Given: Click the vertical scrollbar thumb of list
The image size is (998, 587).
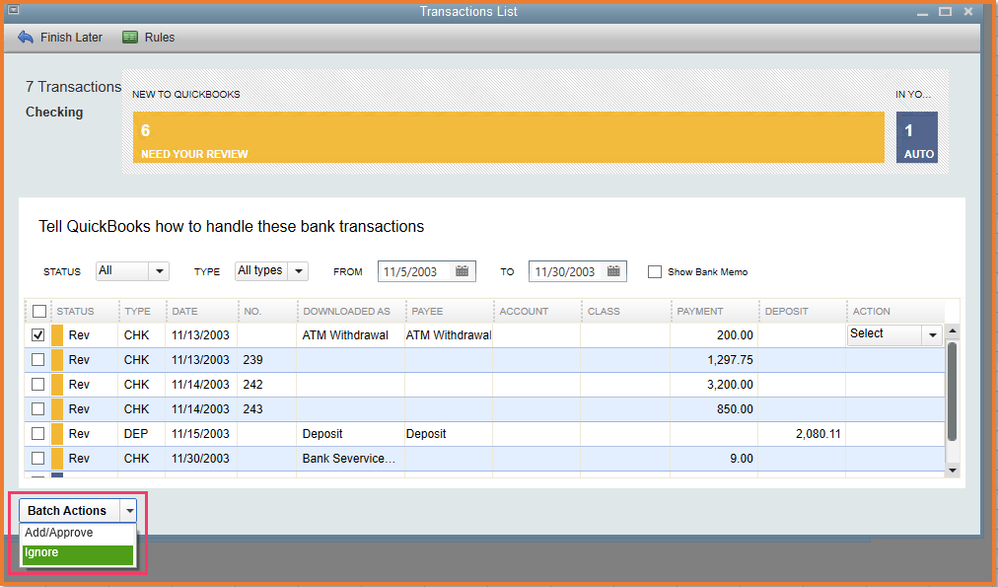Looking at the screenshot, I should [x=952, y=392].
